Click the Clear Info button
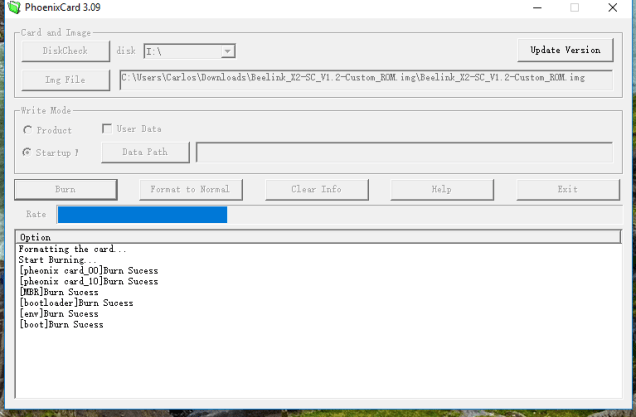This screenshot has width=636, height=417. tap(316, 189)
